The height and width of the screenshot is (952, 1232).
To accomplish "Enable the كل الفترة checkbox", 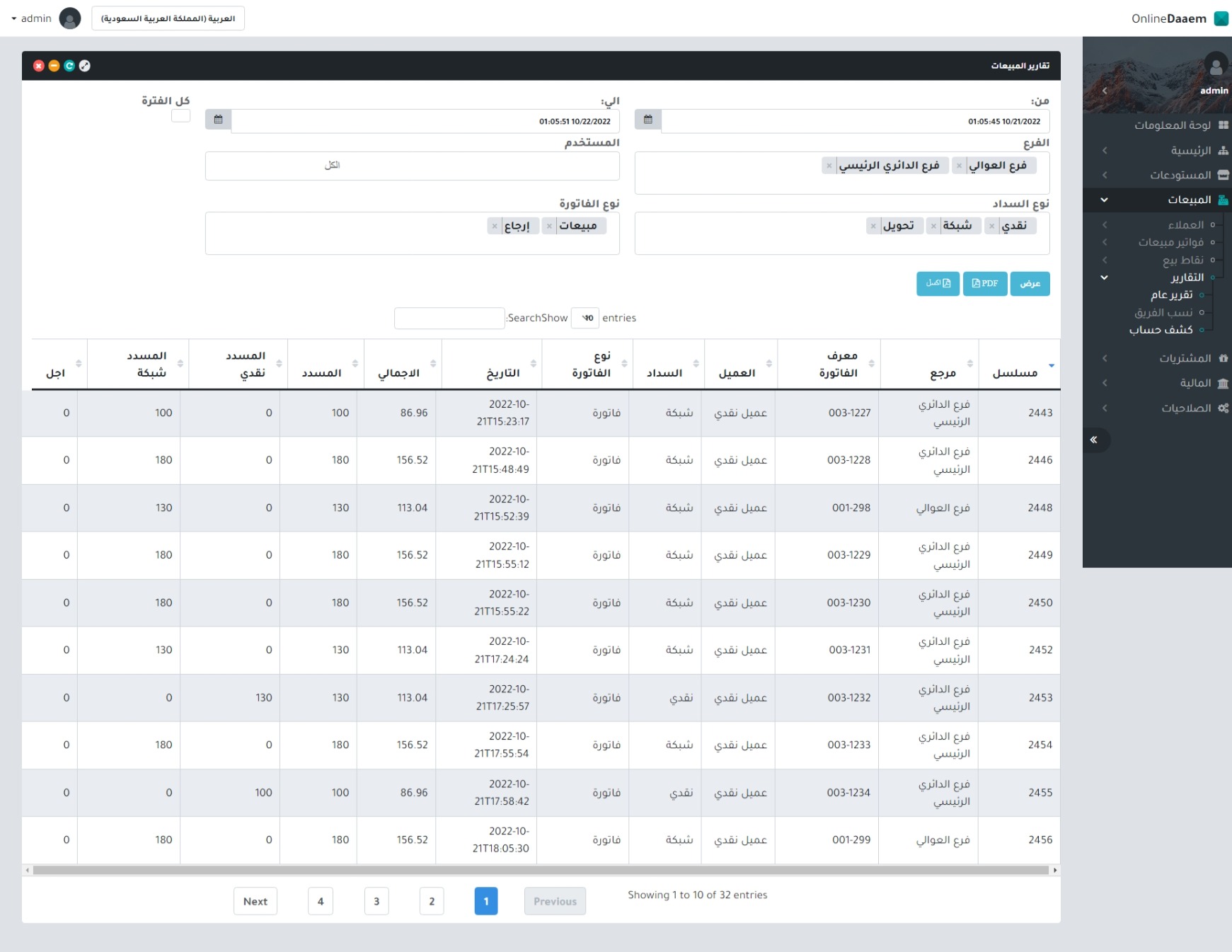I will [180, 116].
